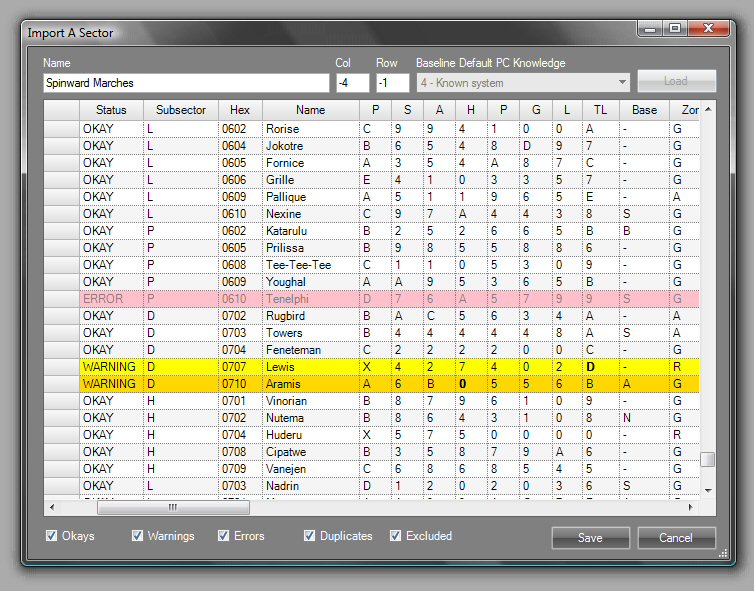This screenshot has height=591, width=754.
Task: Toggle the Okays filter checkbox
Action: pyautogui.click(x=52, y=536)
